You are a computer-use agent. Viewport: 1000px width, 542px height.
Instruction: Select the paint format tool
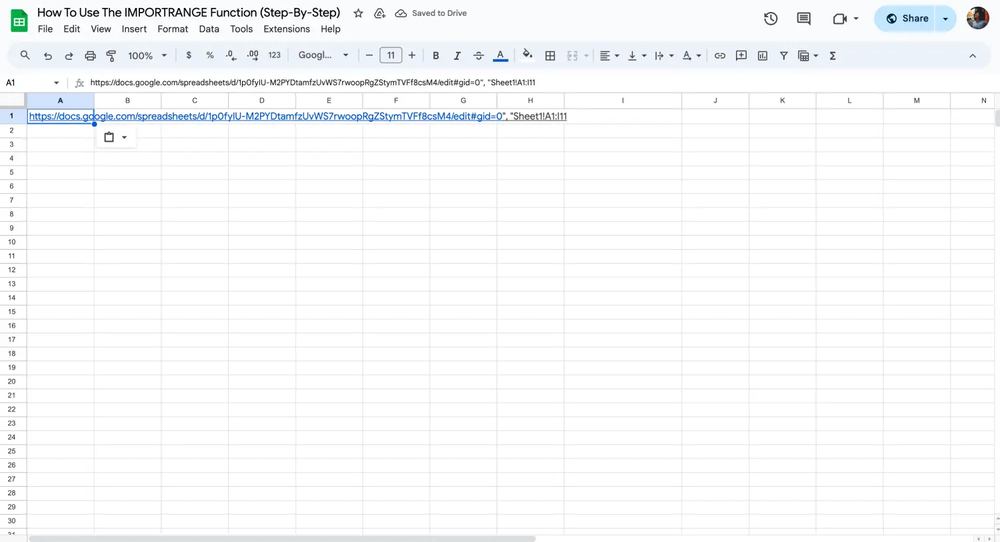111,56
